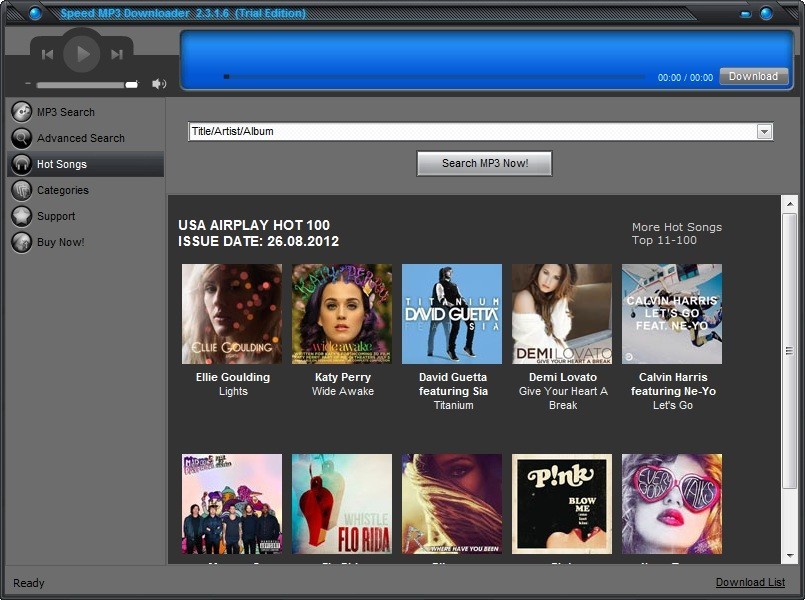Open the Download List
The width and height of the screenshot is (805, 600).
click(x=750, y=581)
